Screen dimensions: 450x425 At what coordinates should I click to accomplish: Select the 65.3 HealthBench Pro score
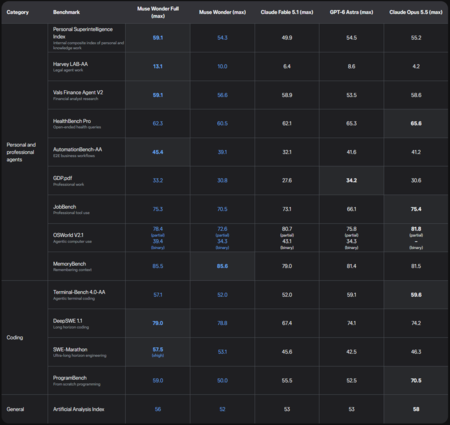(351, 124)
